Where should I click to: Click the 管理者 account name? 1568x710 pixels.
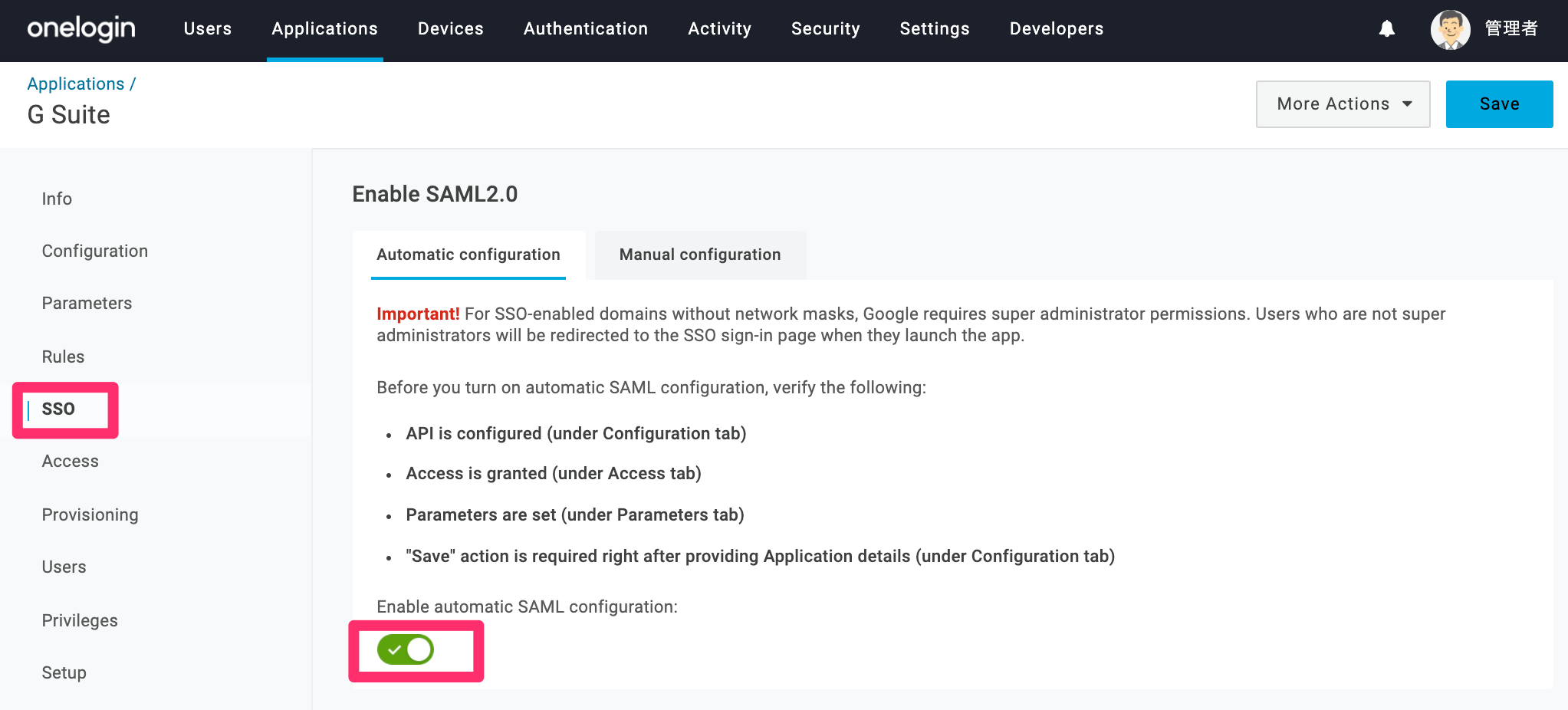[x=1511, y=29]
